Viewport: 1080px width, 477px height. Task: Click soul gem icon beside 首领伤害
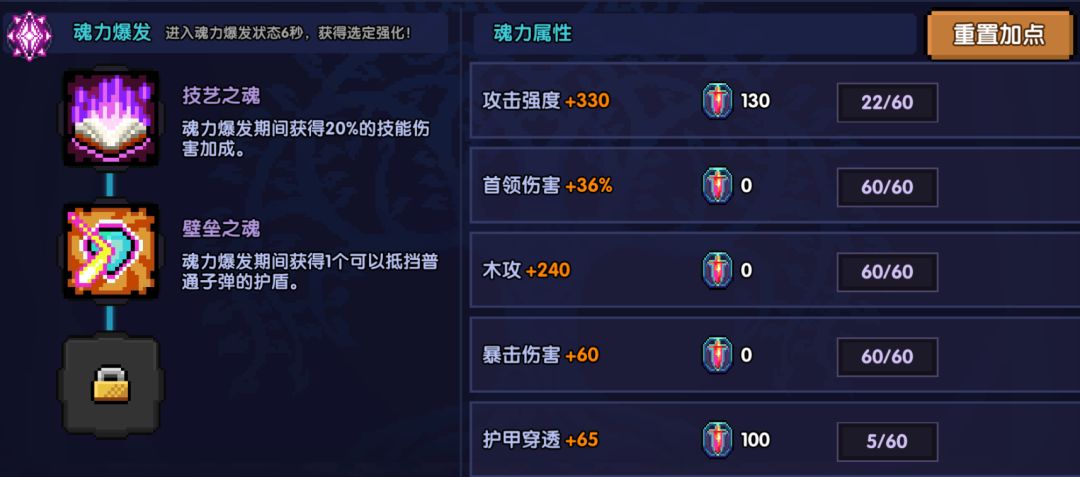716,186
